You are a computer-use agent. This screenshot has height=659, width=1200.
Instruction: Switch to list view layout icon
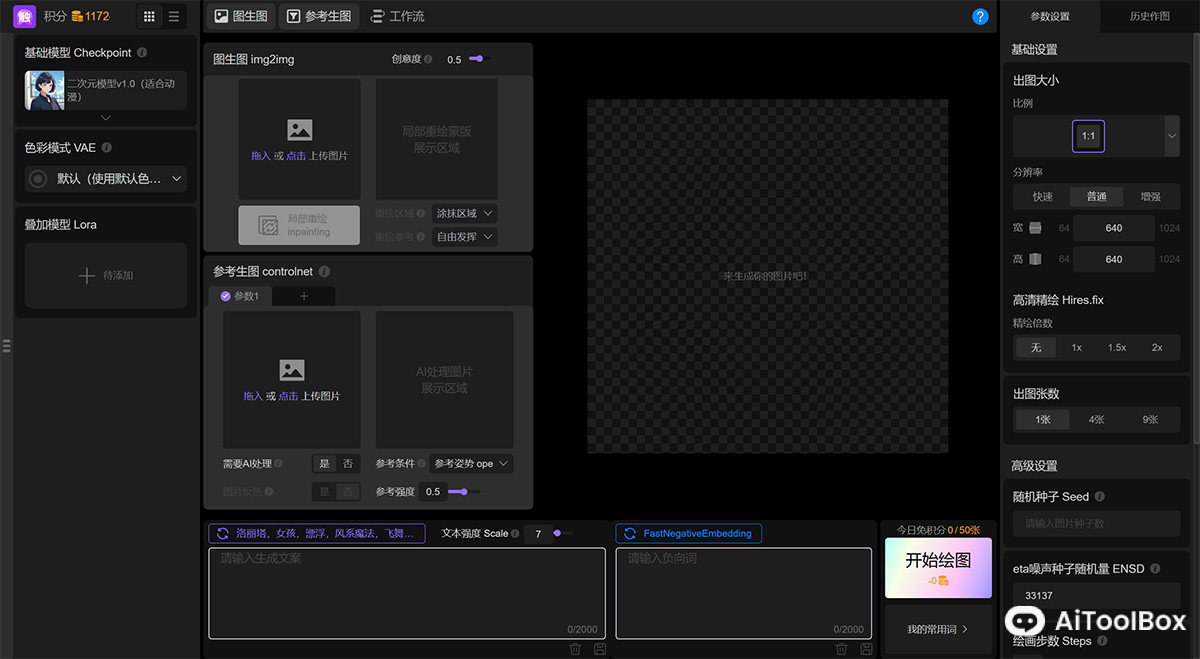click(x=174, y=16)
